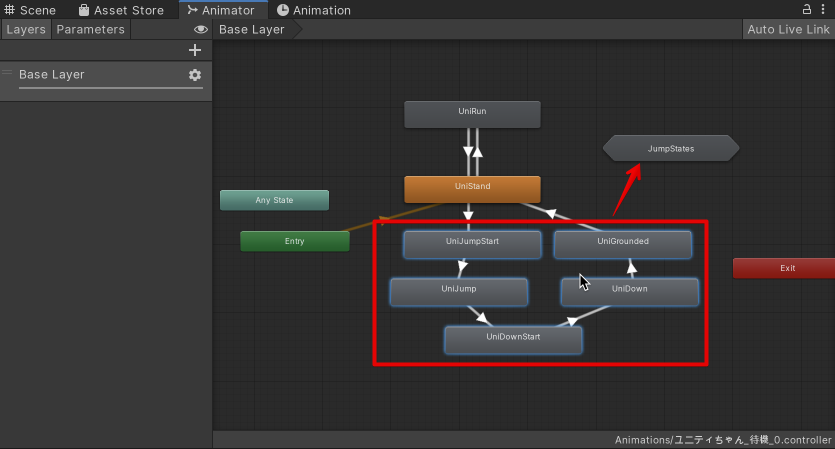The height and width of the screenshot is (449, 835).
Task: Add a new layer with plus icon
Action: (195, 50)
